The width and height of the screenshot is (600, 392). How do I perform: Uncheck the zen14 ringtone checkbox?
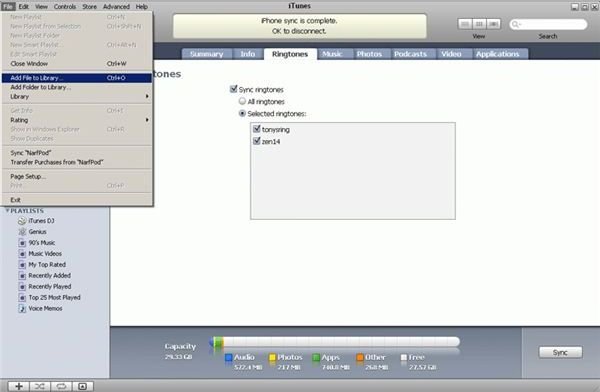coord(257,141)
